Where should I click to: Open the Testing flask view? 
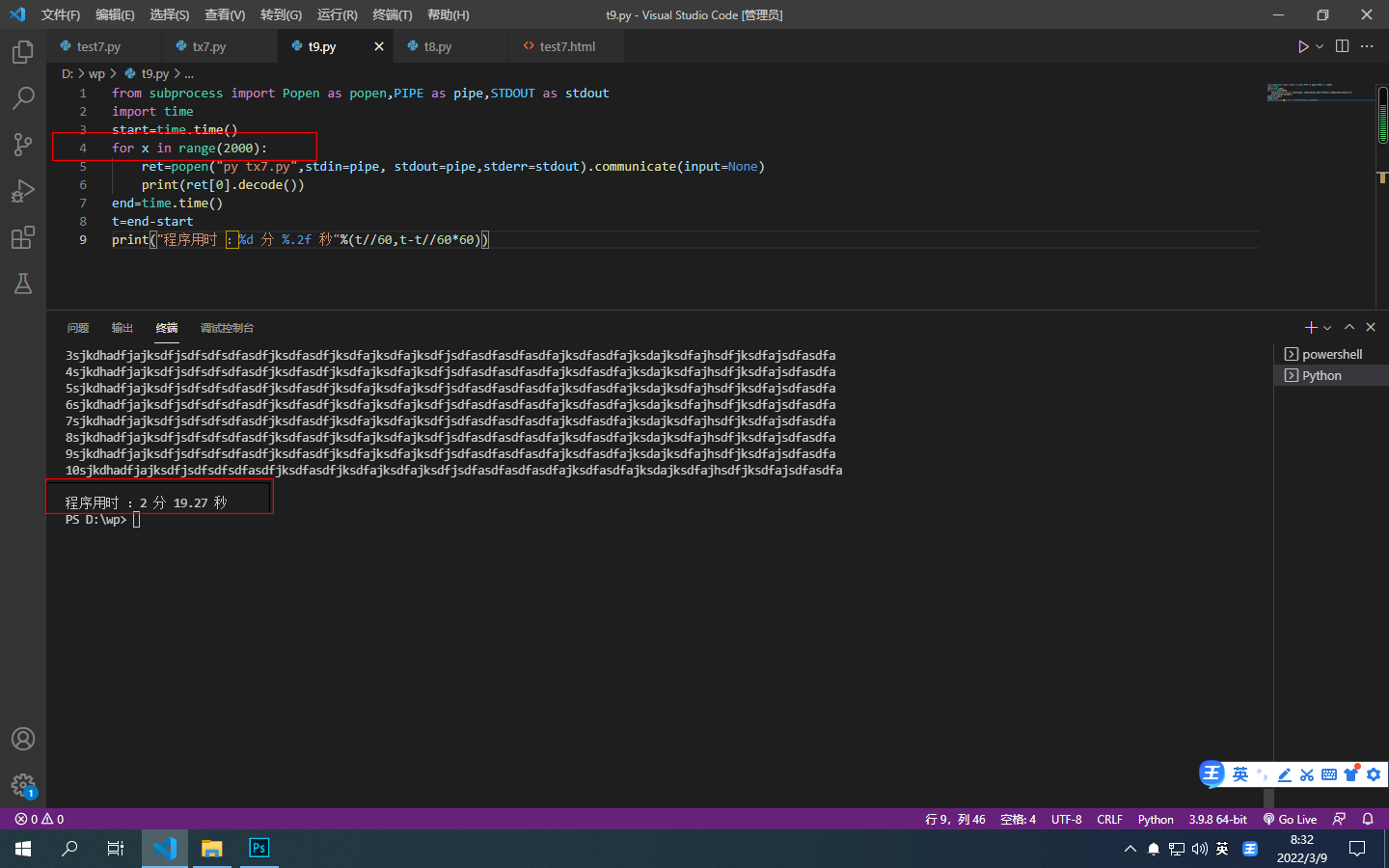(x=23, y=284)
